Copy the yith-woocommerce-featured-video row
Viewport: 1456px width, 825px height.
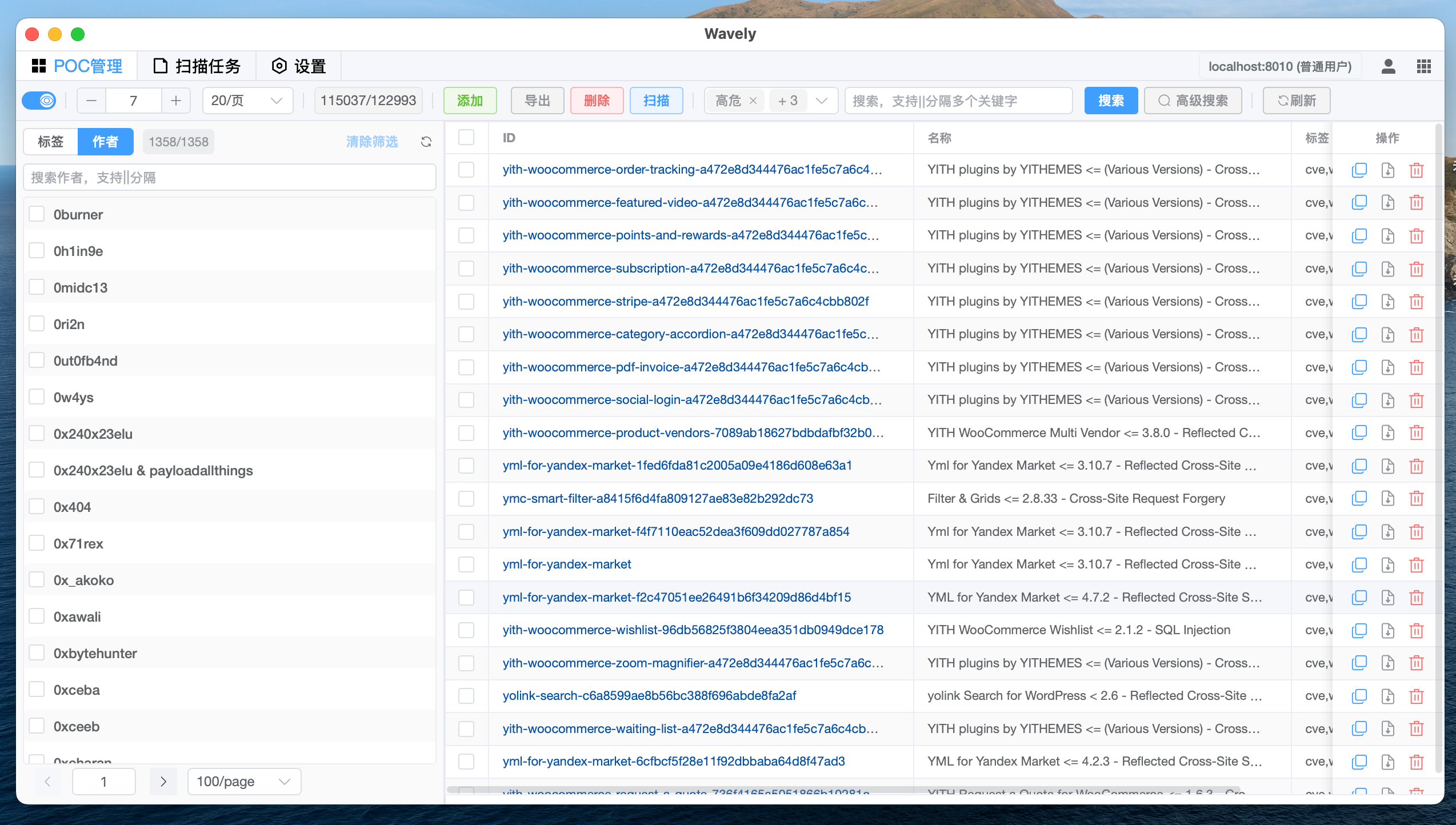[x=1359, y=202]
